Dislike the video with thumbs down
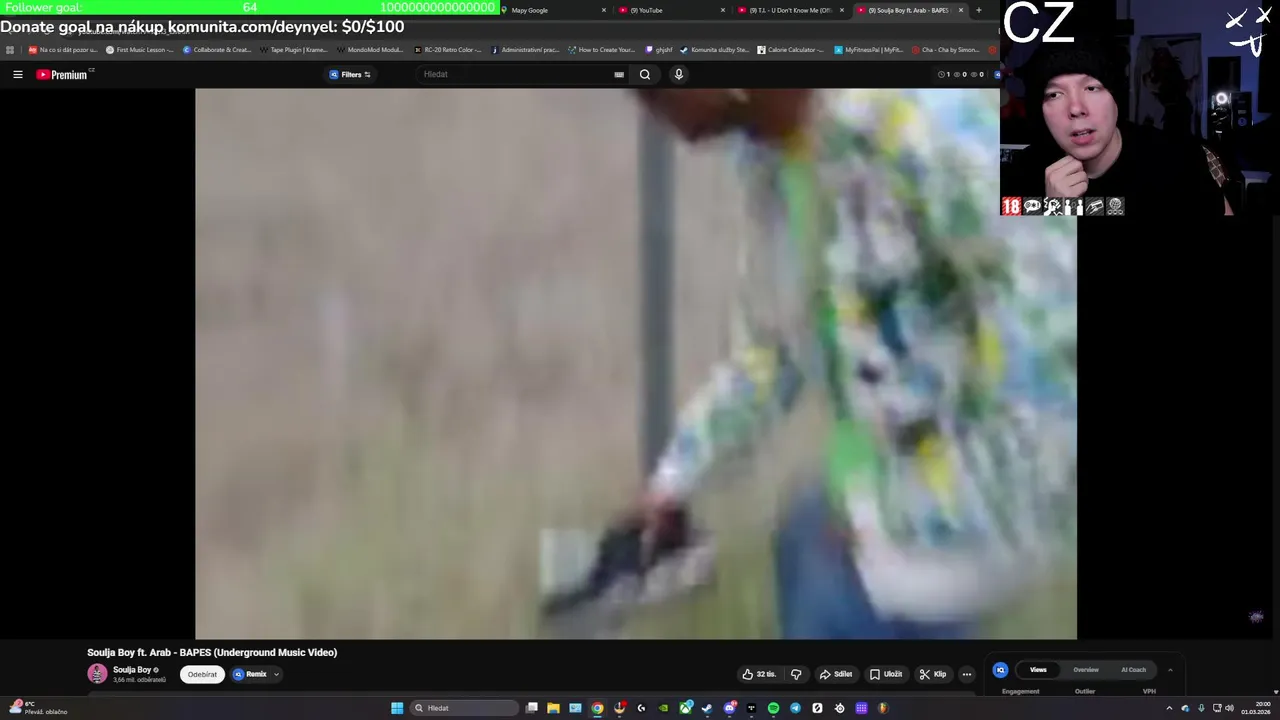This screenshot has width=1280, height=720. (796, 674)
